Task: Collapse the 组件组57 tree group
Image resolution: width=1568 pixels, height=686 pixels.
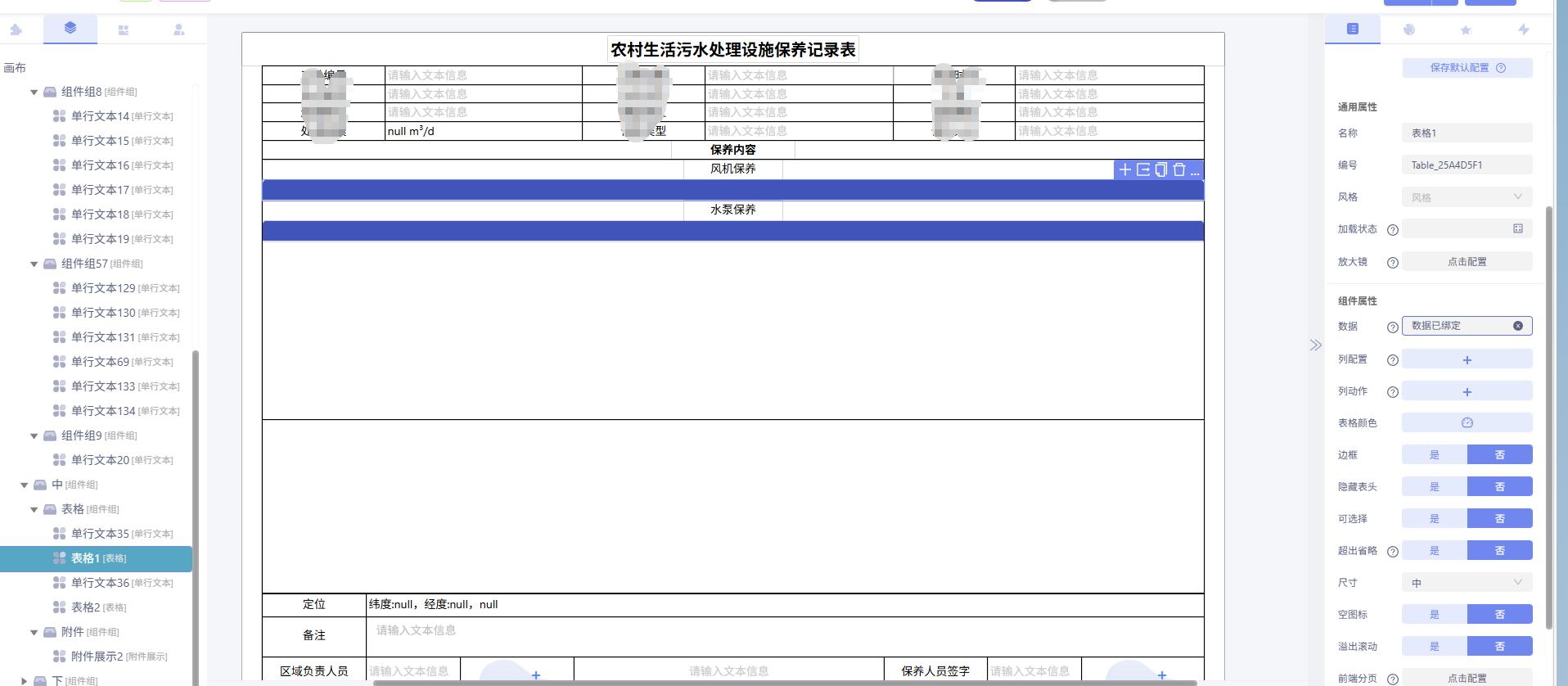Action: 34,264
